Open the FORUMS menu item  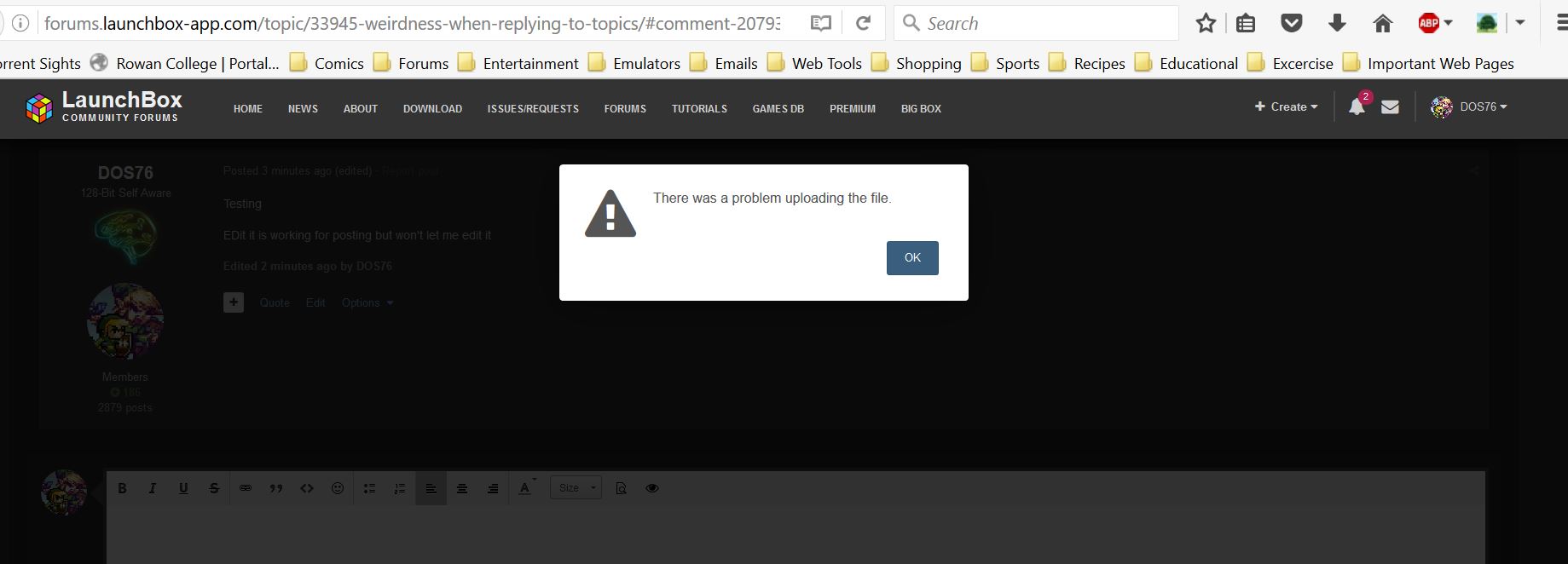[x=625, y=109]
